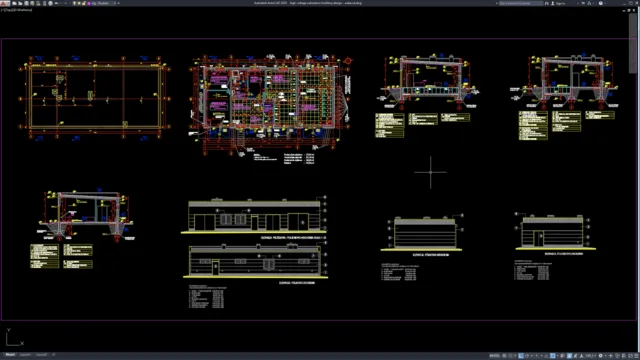Select the foundation plan drawing

coord(95,99)
